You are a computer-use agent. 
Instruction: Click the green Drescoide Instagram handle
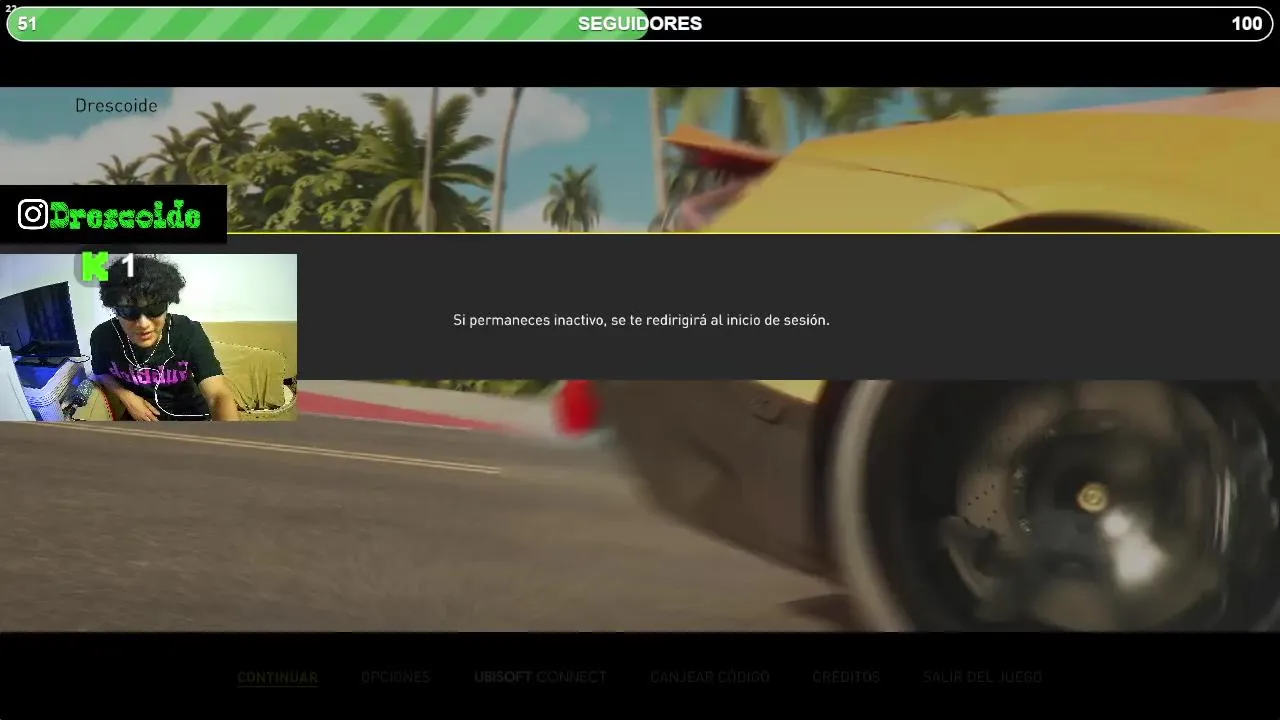[x=125, y=215]
